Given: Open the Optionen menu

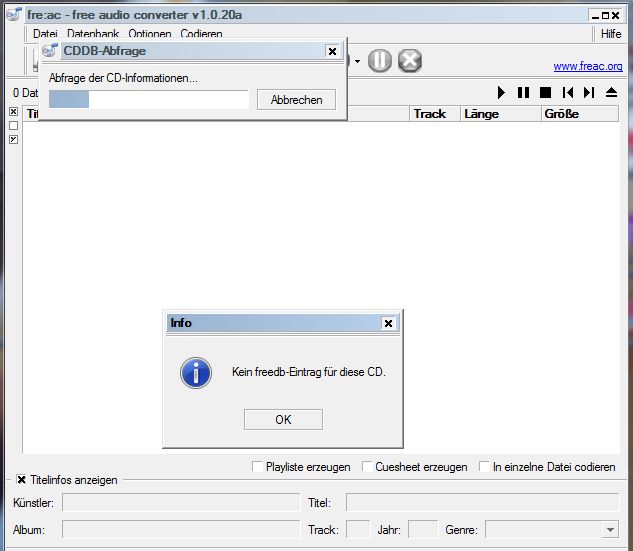Looking at the screenshot, I should (x=150, y=34).
